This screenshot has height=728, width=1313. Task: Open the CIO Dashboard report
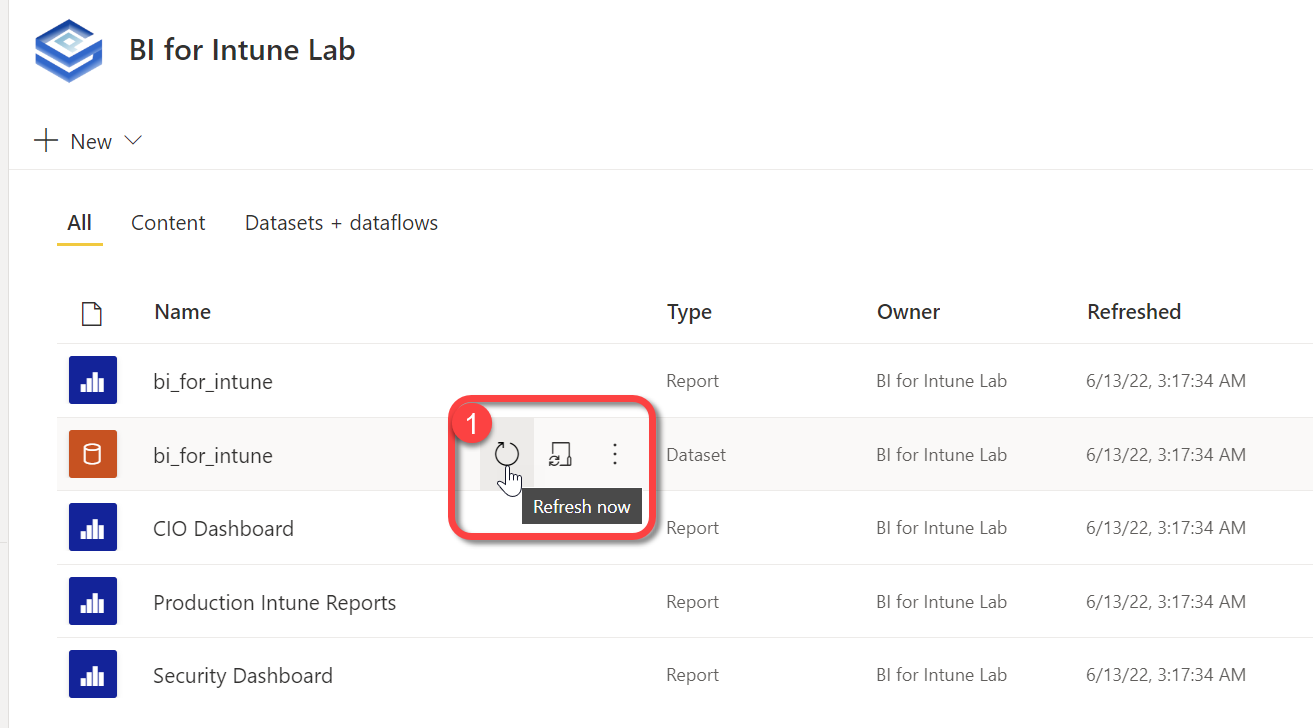(x=223, y=528)
